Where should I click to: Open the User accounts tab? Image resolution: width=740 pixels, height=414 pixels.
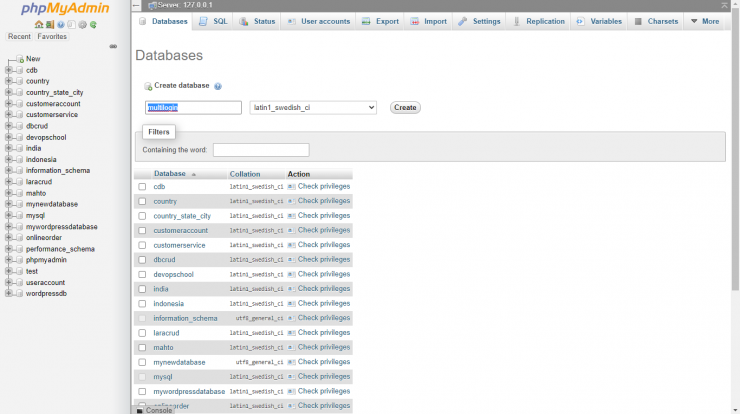click(x=319, y=21)
